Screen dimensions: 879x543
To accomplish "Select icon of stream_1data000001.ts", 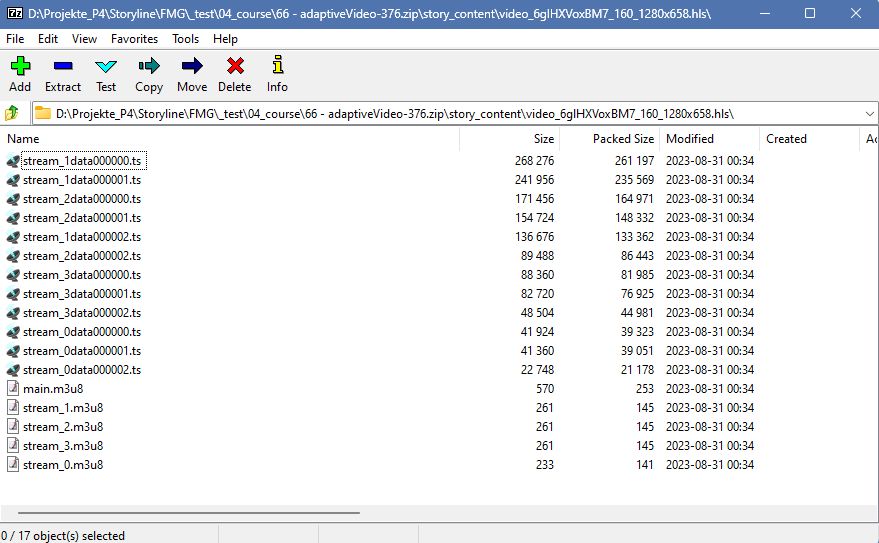I will (13, 180).
